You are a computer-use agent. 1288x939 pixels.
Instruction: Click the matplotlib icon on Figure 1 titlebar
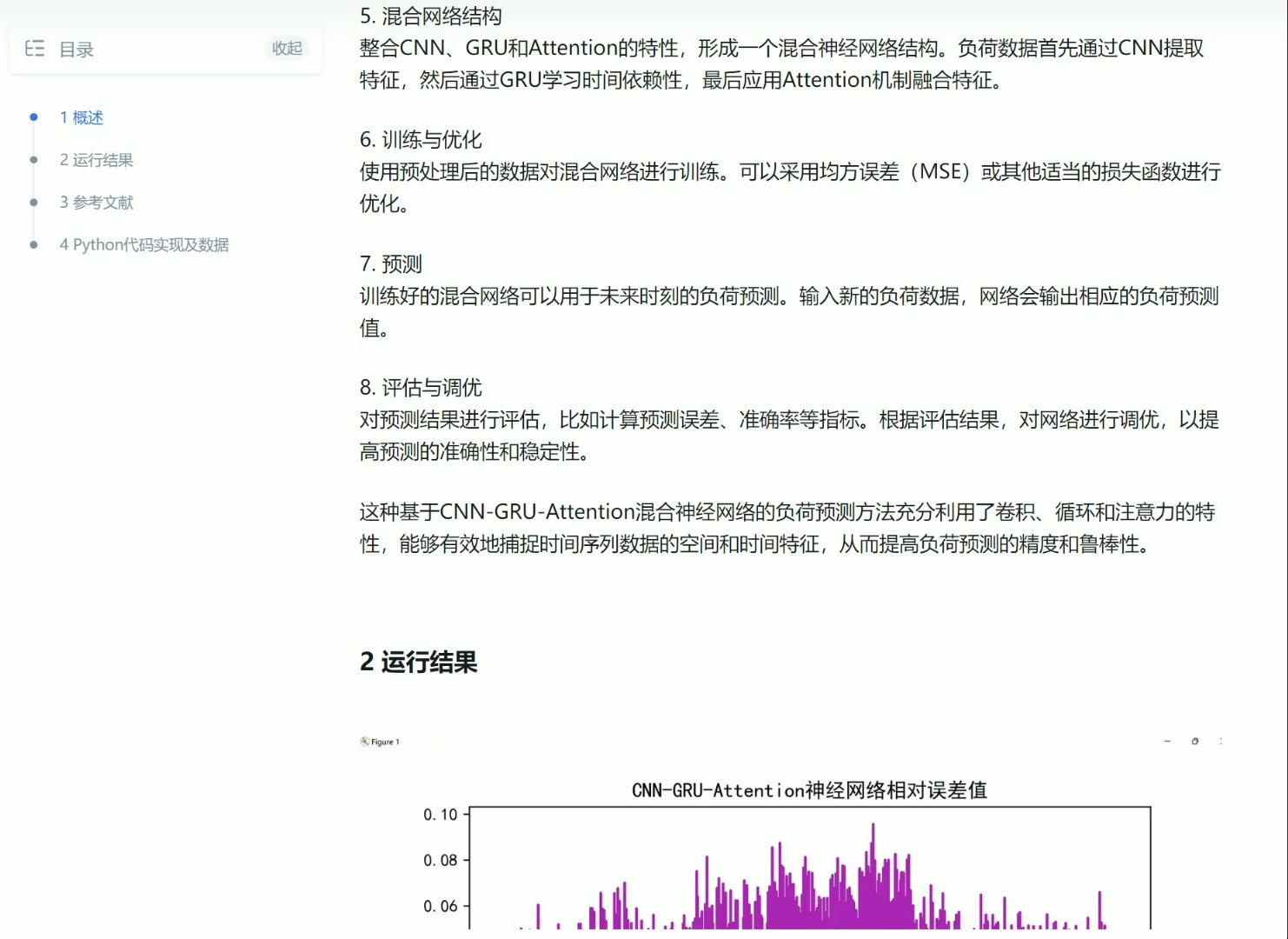(x=363, y=741)
